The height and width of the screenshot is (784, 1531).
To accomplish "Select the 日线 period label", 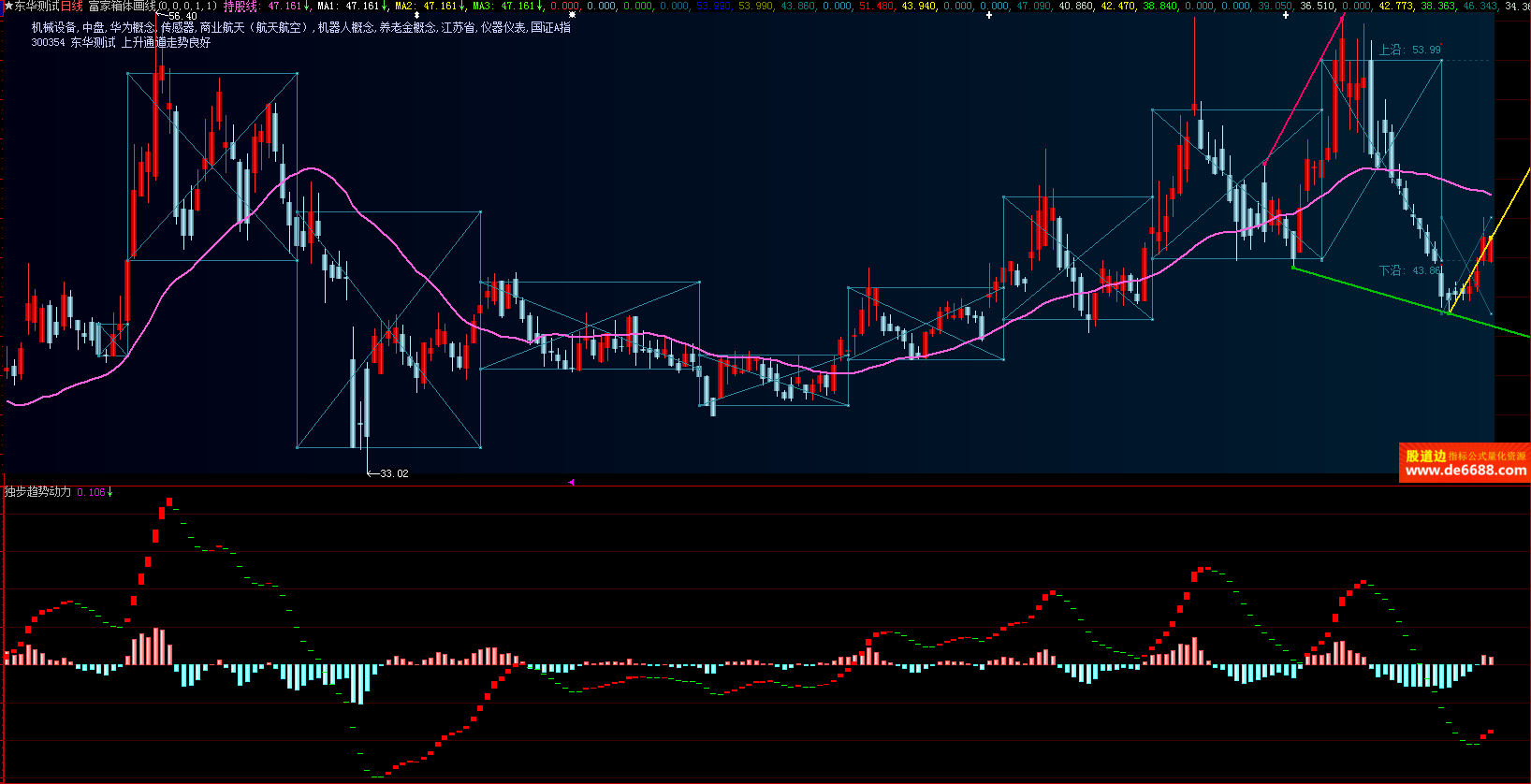I will pos(72,6).
